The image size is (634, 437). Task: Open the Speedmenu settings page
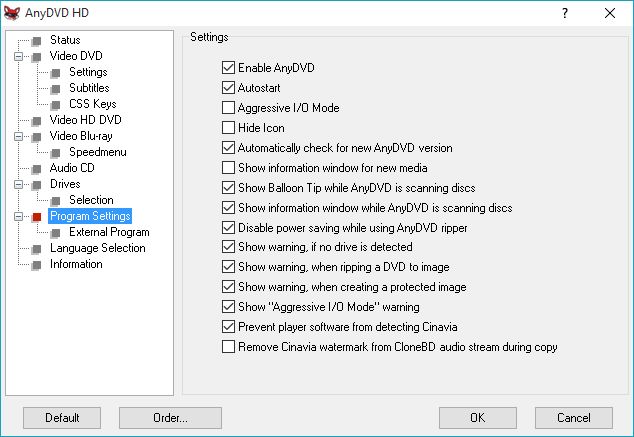point(96,152)
